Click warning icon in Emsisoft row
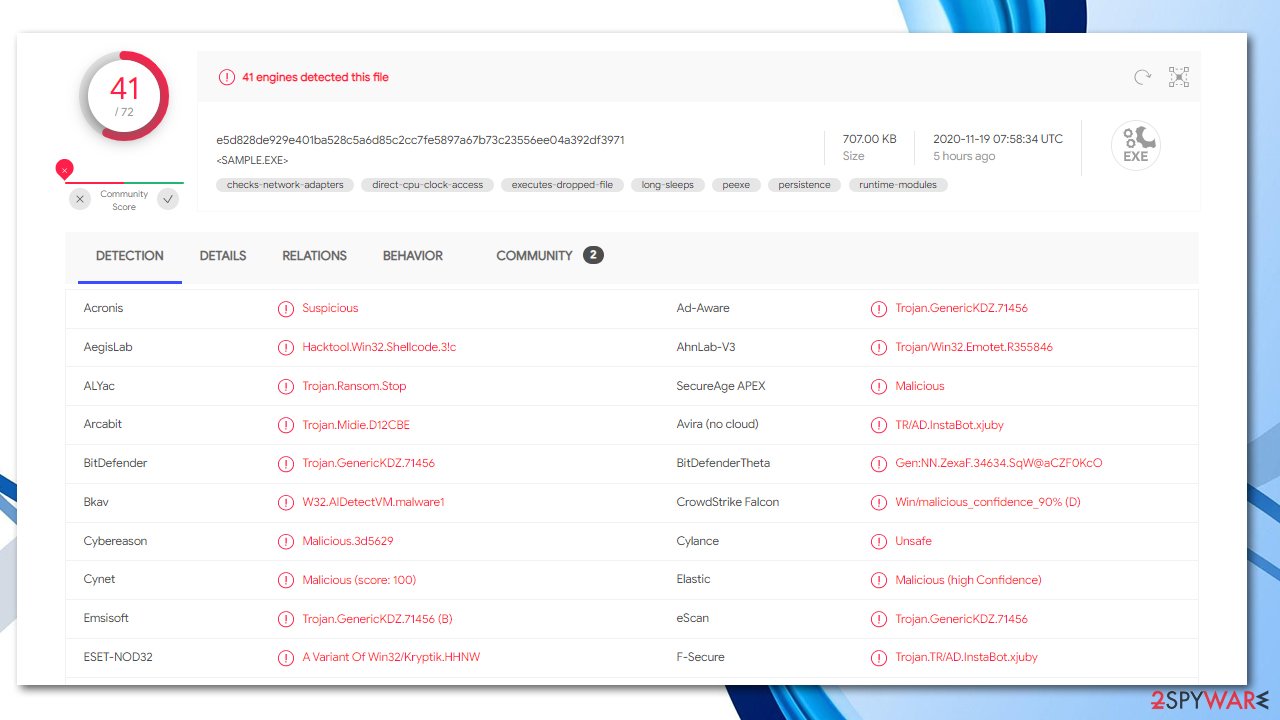 tap(286, 619)
